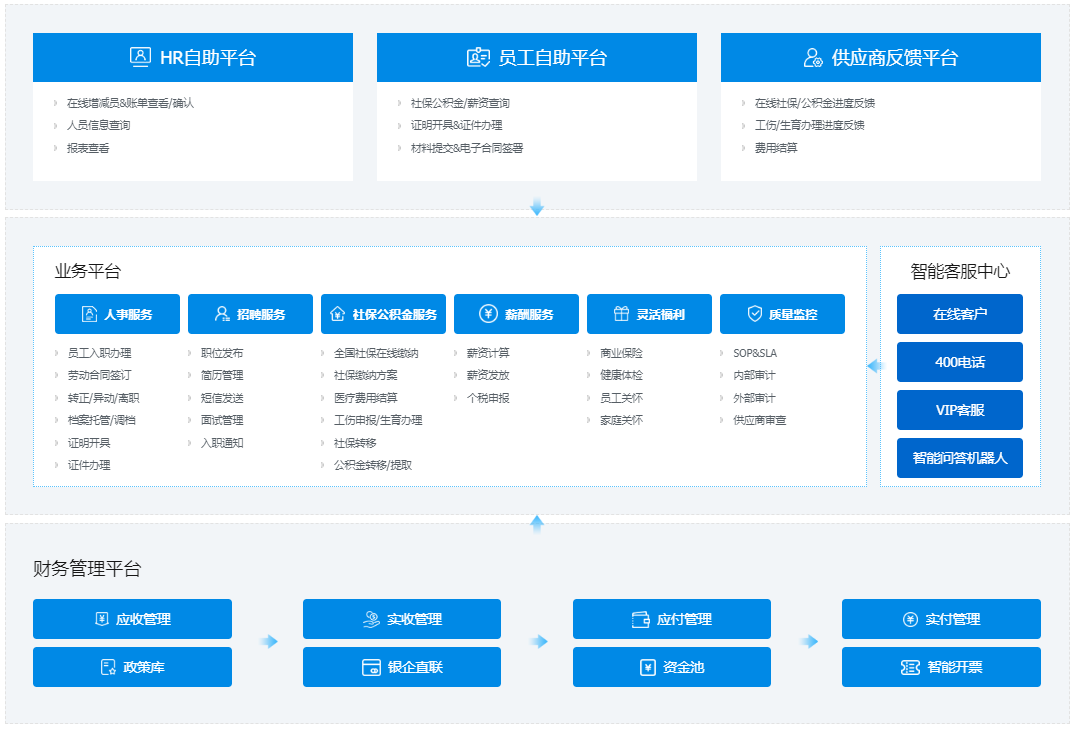Open the 员工入职办理 list item
The width and height of the screenshot is (1075, 731).
point(99,353)
